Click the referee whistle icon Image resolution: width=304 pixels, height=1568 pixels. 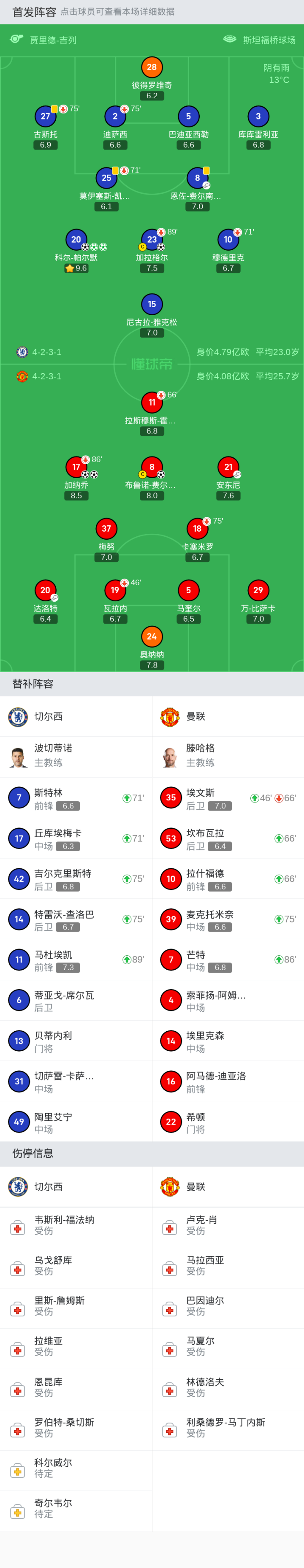tap(16, 40)
